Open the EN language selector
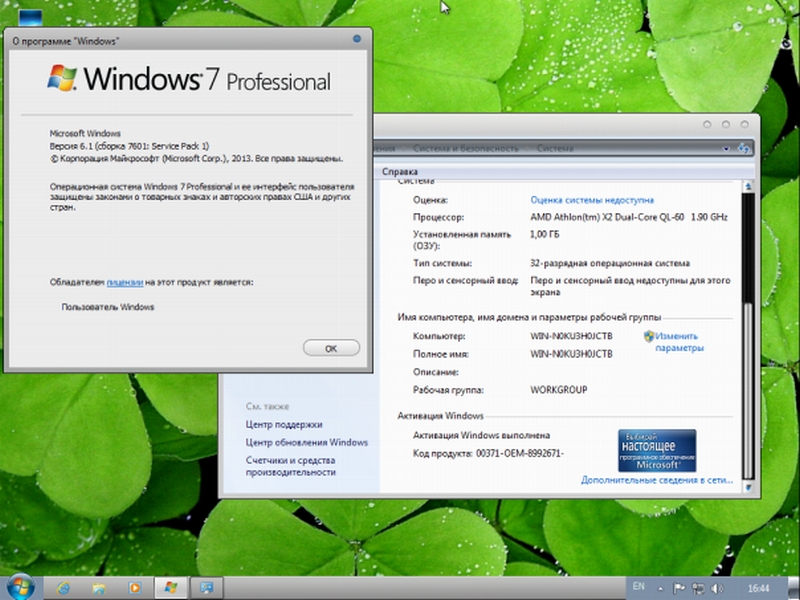The height and width of the screenshot is (600, 800). [638, 588]
